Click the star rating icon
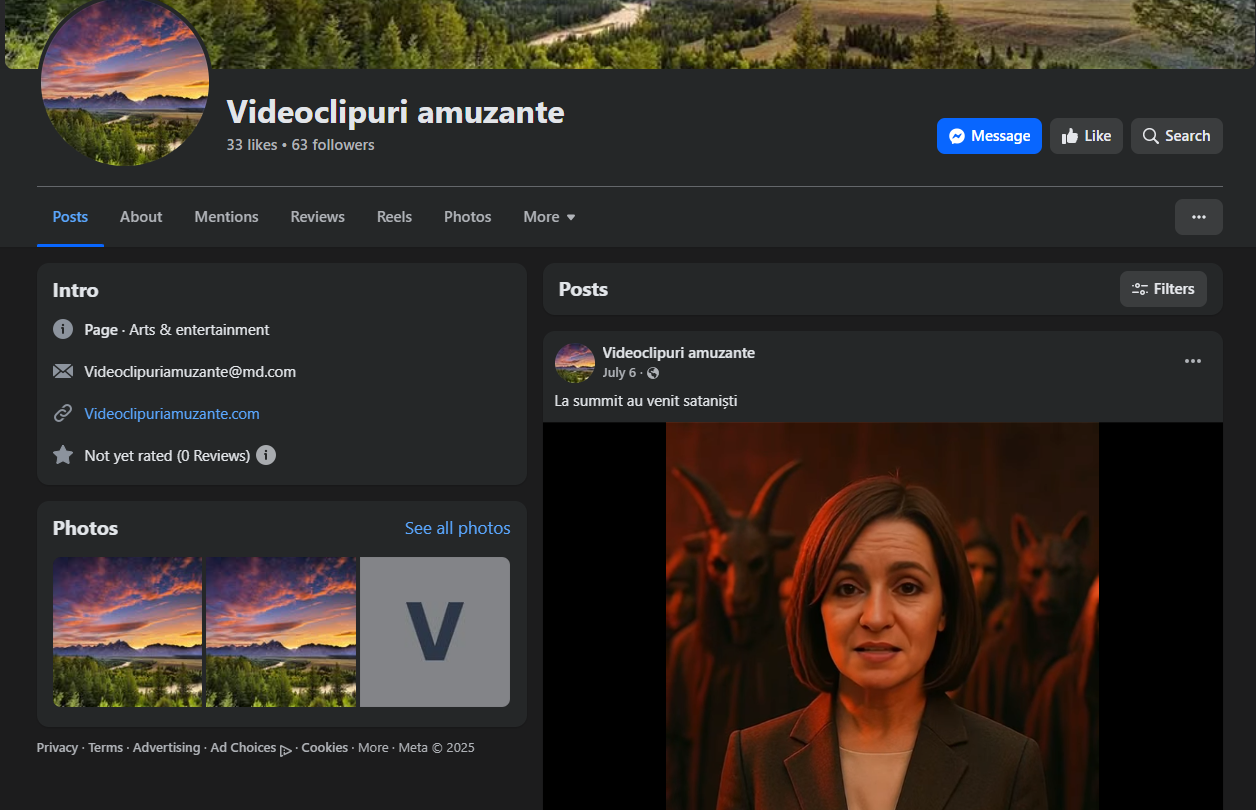This screenshot has width=1256, height=810. [63, 455]
